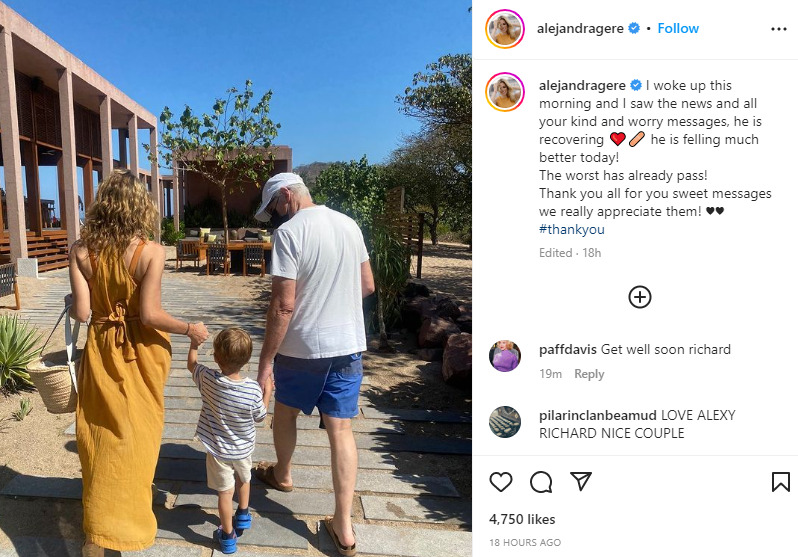This screenshot has height=557, width=798.
Task: Open paffdavis profile username
Action: point(567,349)
